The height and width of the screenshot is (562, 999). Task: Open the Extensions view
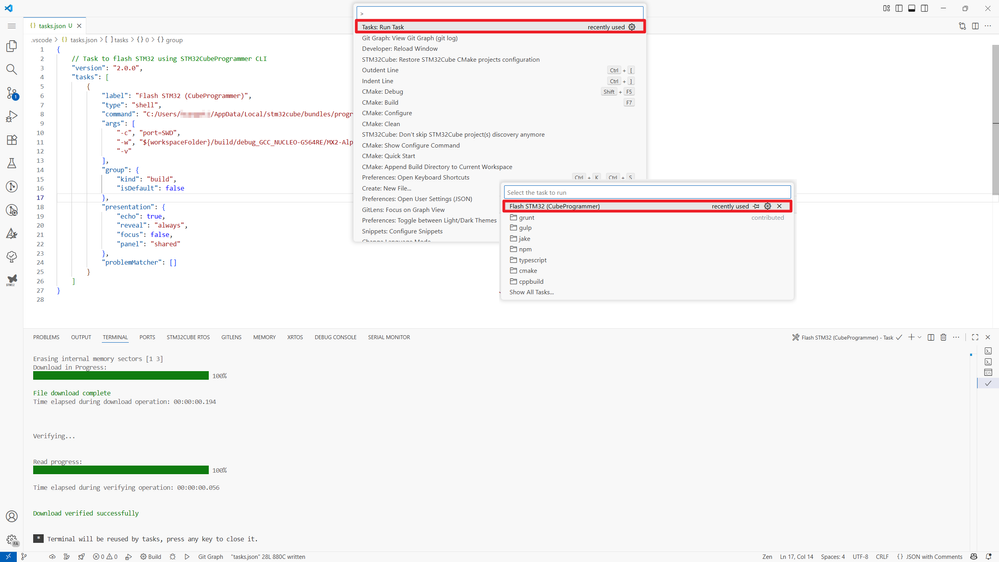point(11,140)
